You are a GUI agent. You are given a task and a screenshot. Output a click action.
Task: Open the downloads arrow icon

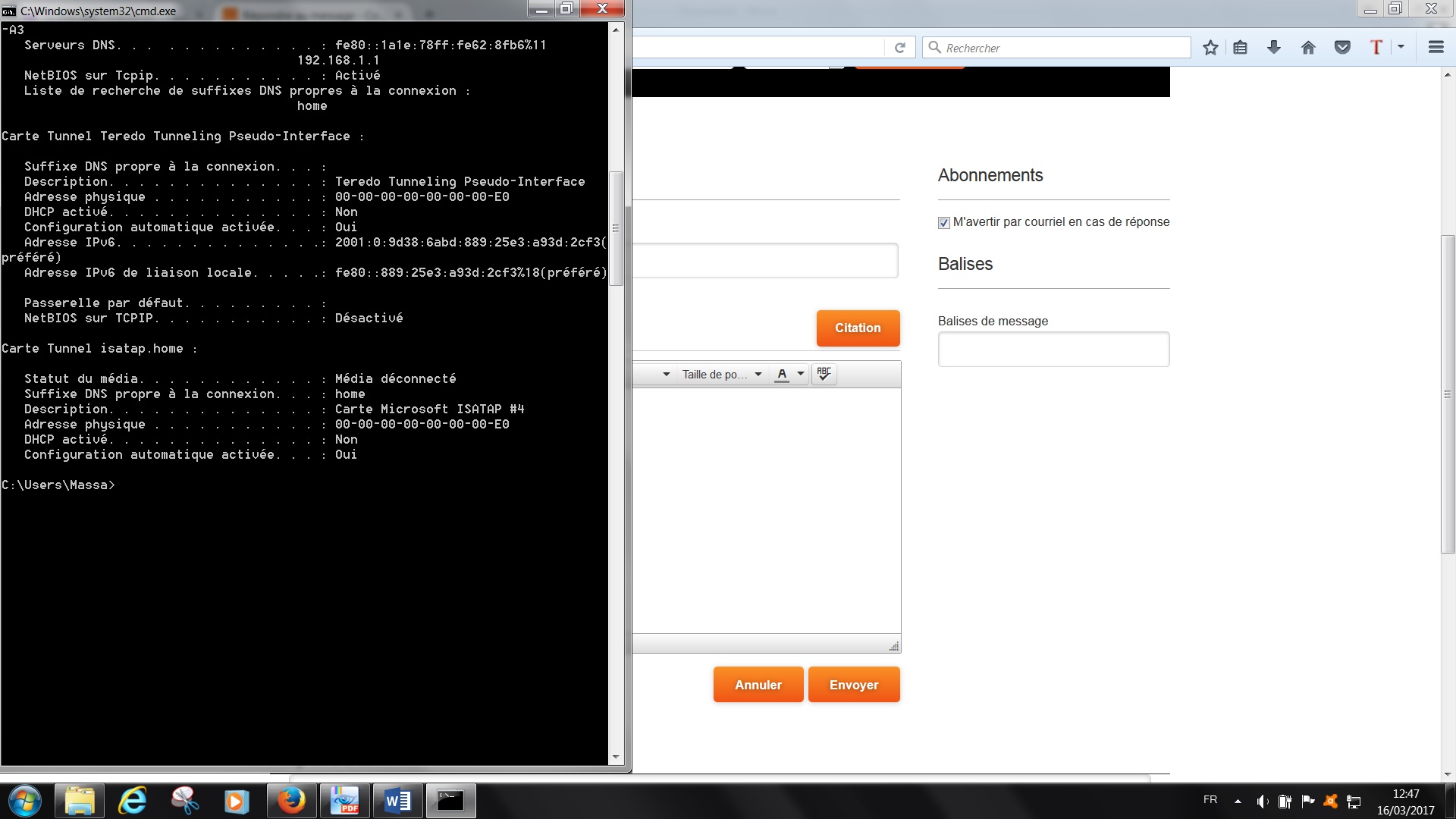[1274, 48]
